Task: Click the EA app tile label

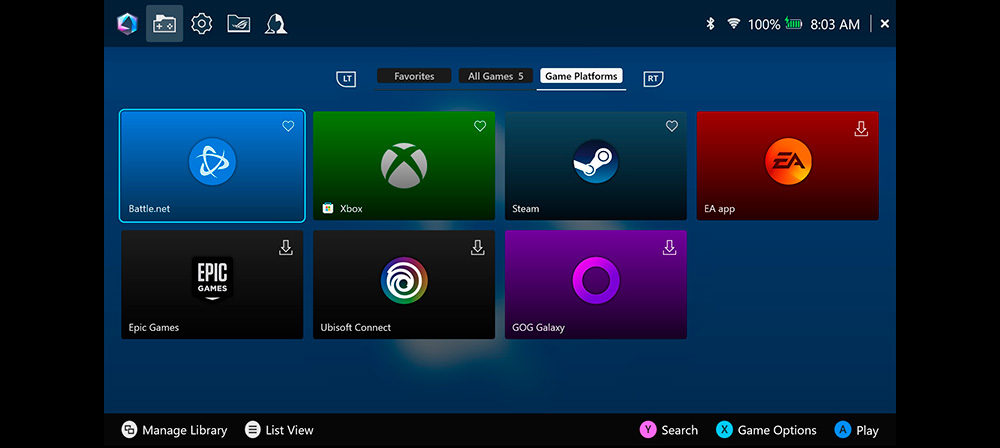Action: point(719,209)
